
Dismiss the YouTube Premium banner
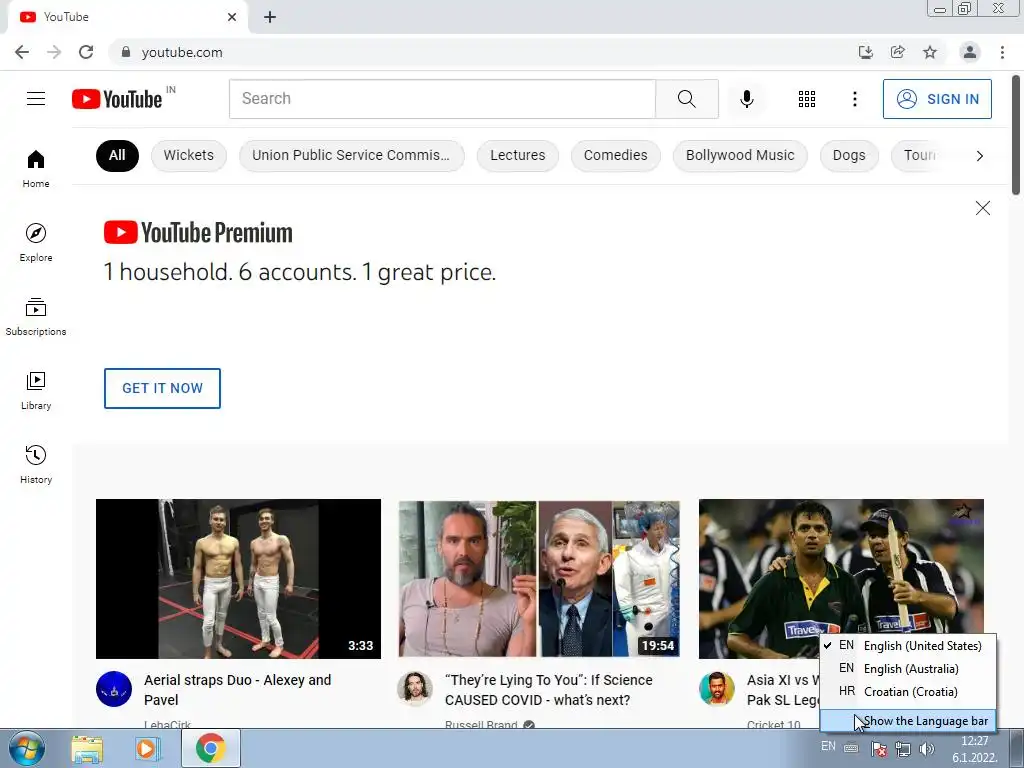(x=982, y=208)
